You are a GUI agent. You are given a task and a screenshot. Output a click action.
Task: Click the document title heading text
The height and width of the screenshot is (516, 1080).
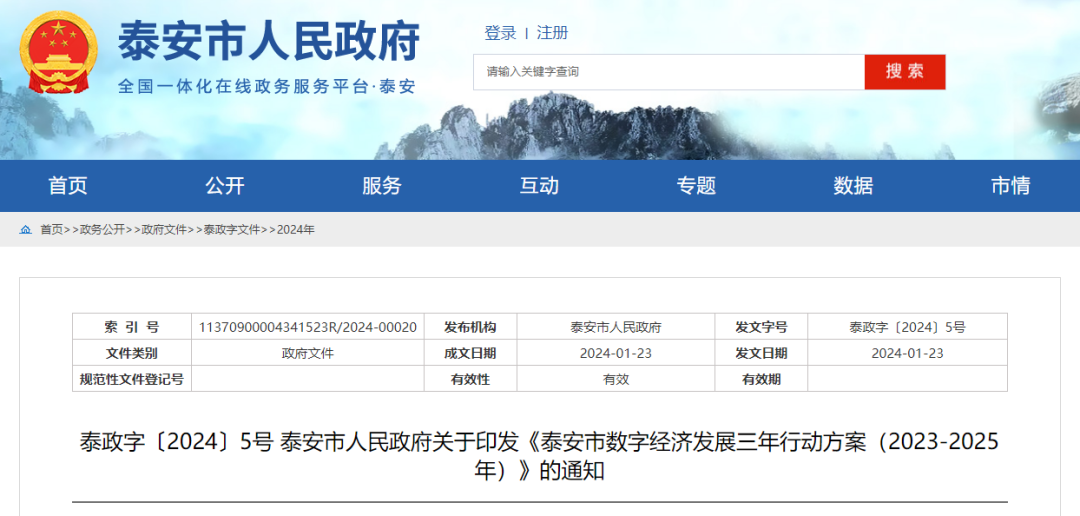(539, 456)
